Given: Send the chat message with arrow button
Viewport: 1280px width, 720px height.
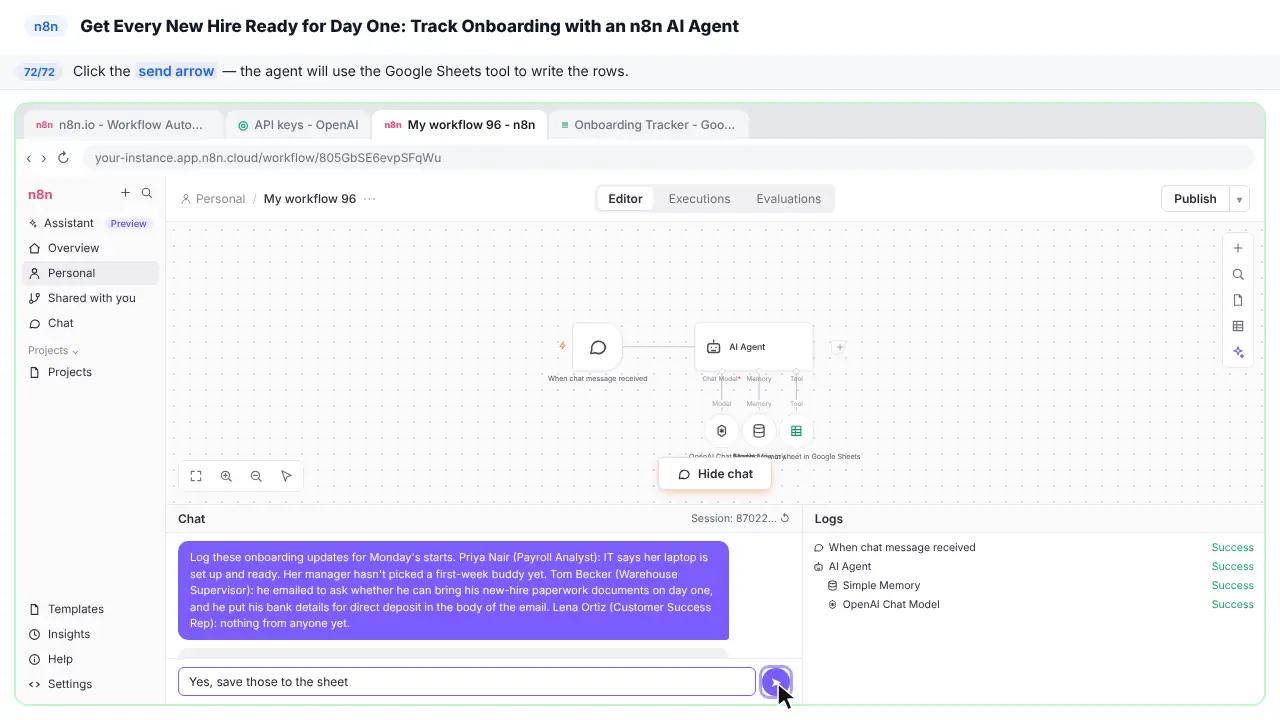Looking at the screenshot, I should [x=776, y=682].
